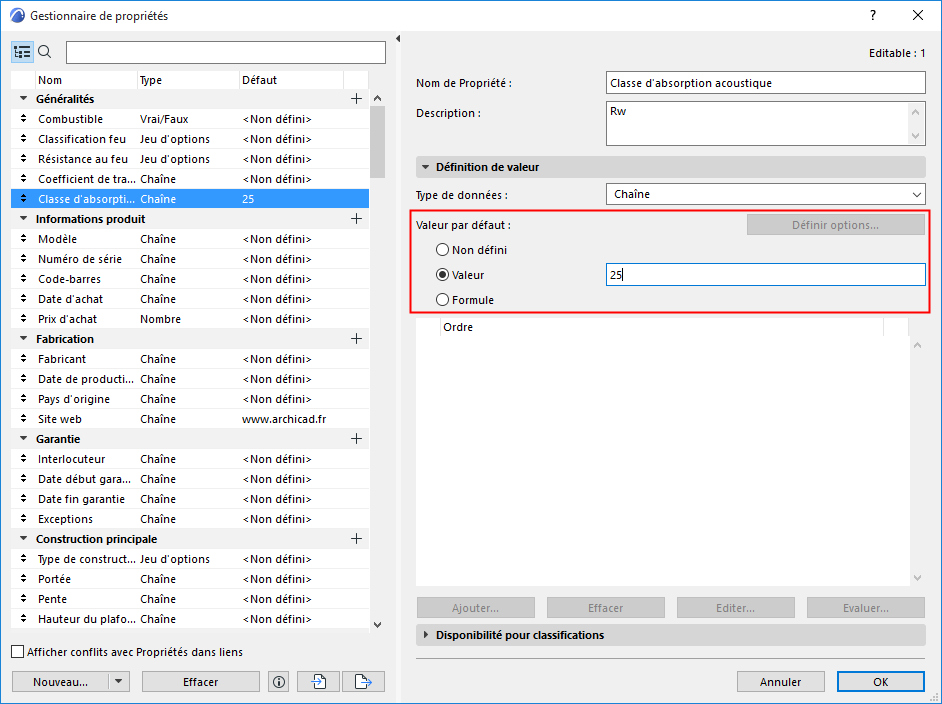Switch to the tree list view icon
The width and height of the screenshot is (942, 704).
coord(22,52)
